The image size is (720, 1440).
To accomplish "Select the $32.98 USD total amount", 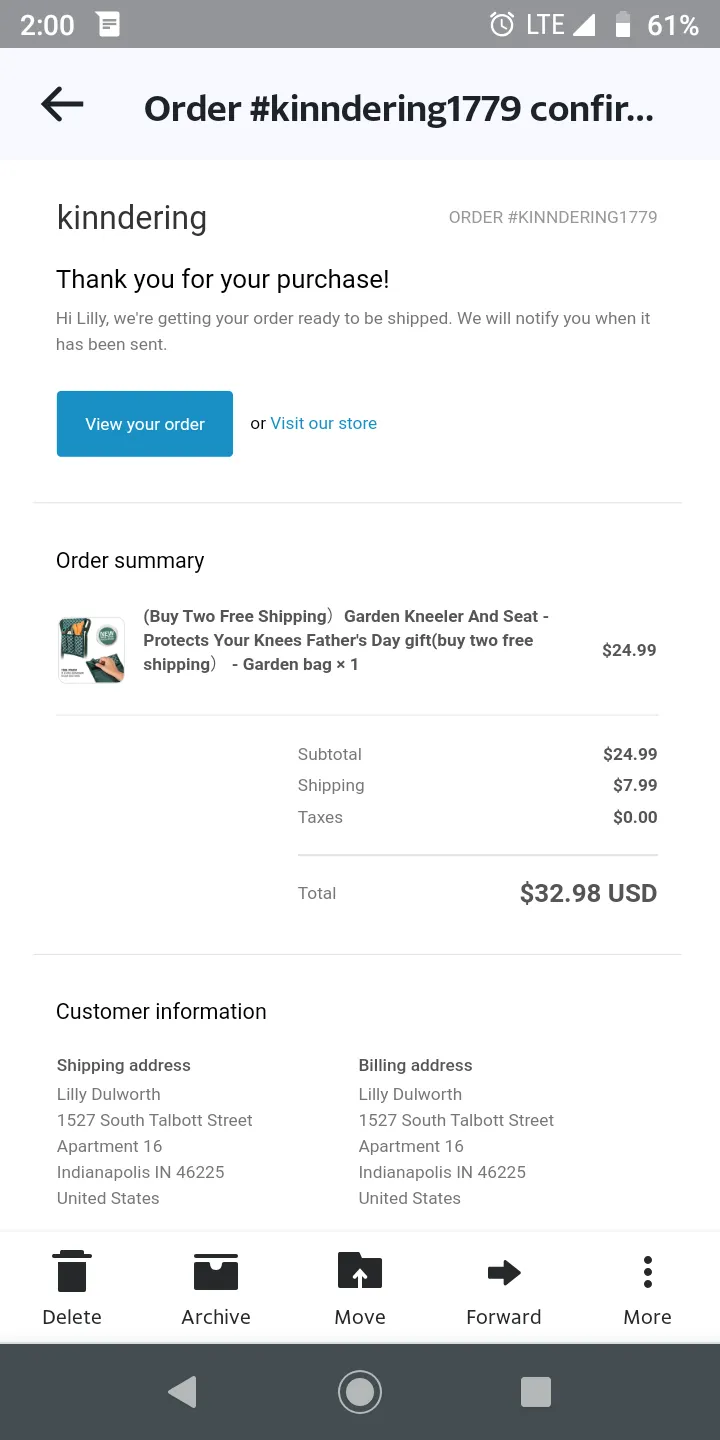I will (588, 893).
